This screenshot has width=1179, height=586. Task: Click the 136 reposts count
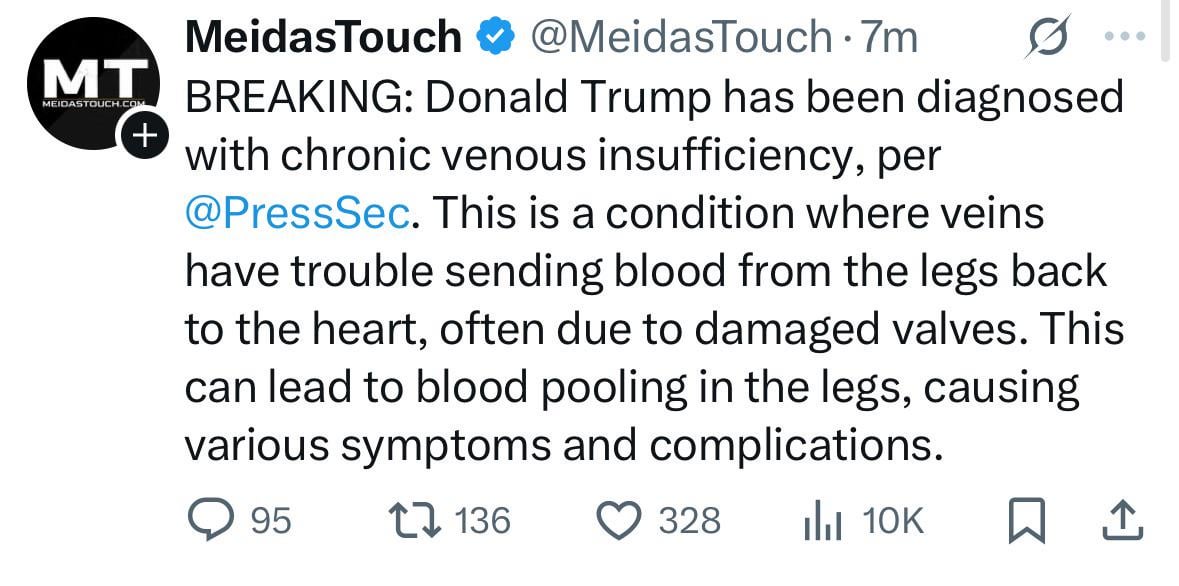tap(483, 521)
